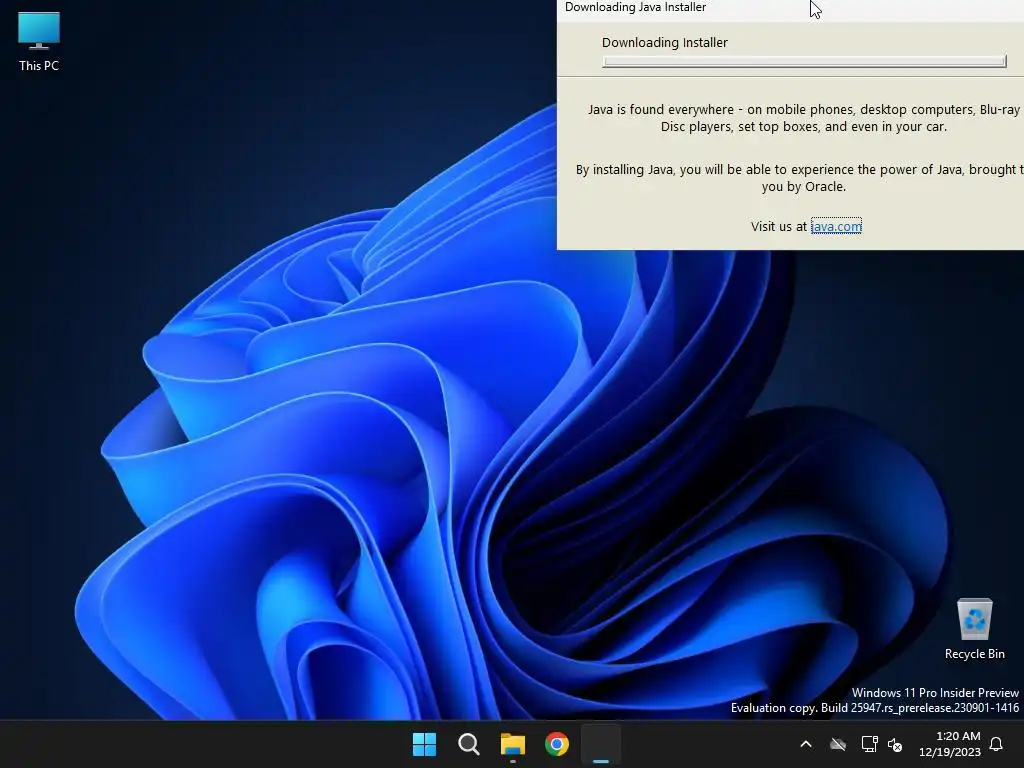The width and height of the screenshot is (1024, 768).
Task: Click the OneDrive cloud tray icon
Action: click(838, 744)
